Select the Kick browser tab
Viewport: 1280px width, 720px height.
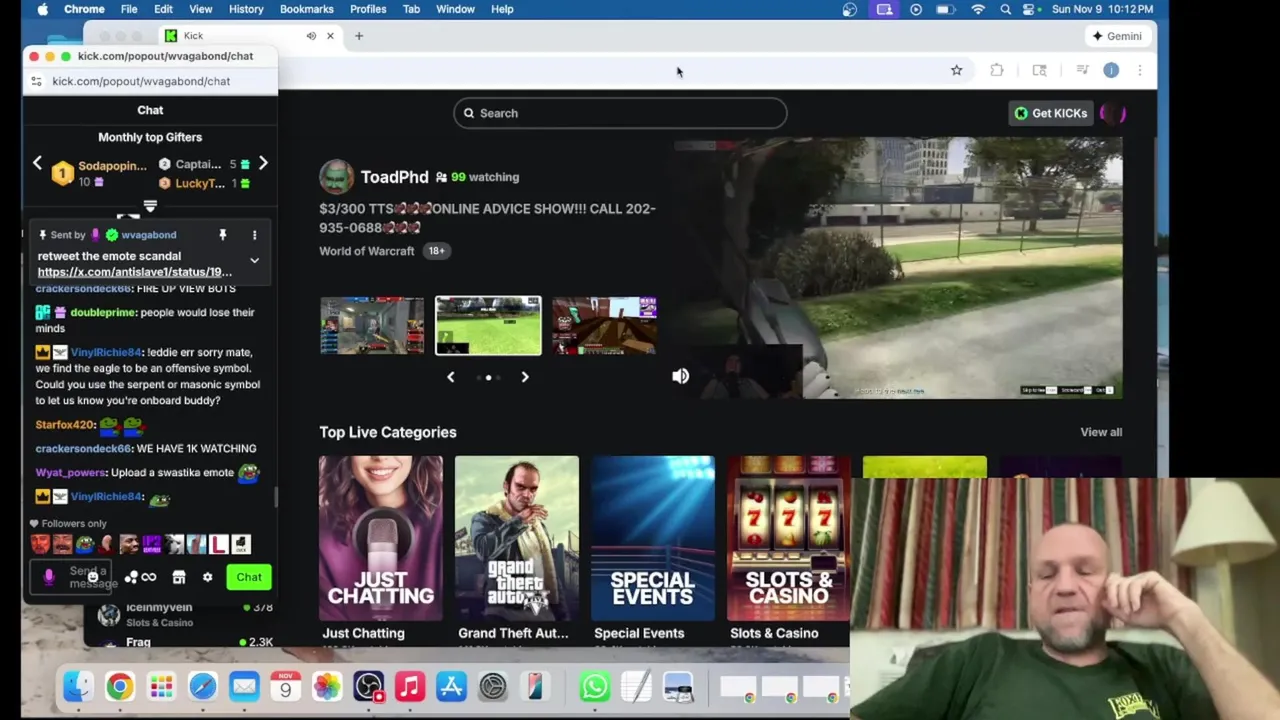(250, 36)
